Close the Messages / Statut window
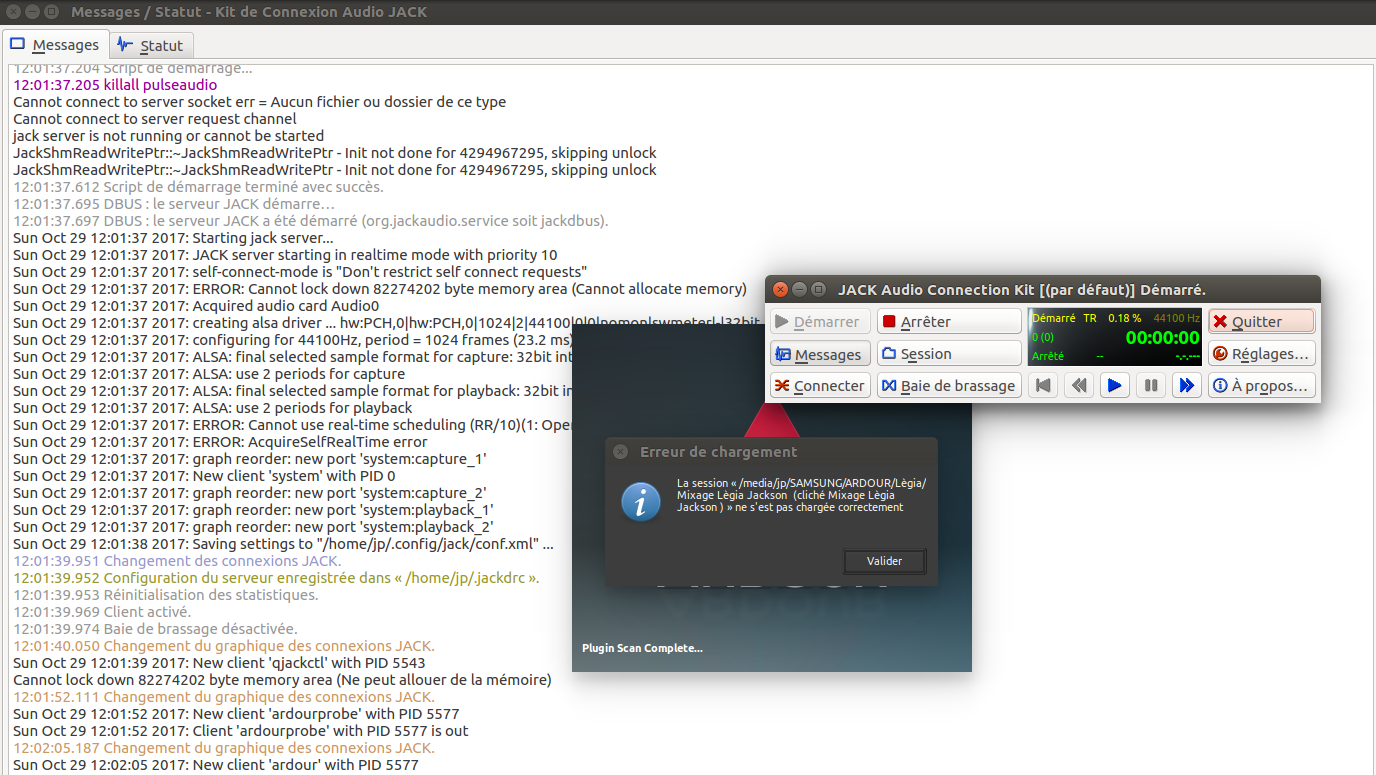Viewport: 1376px width, 775px height. 13,12
